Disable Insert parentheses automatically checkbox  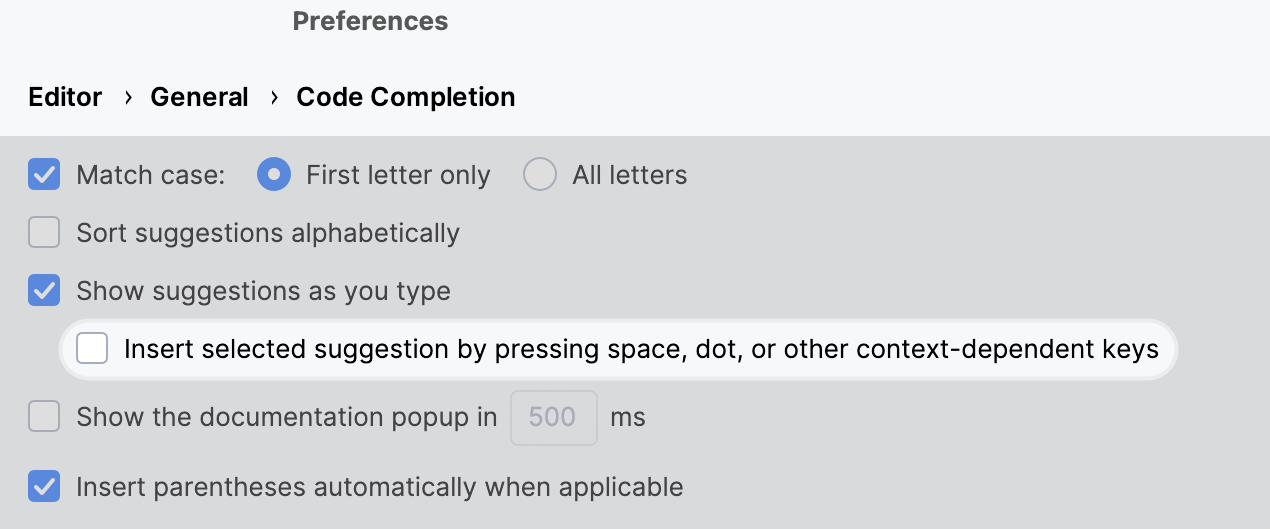pyautogui.click(x=44, y=487)
